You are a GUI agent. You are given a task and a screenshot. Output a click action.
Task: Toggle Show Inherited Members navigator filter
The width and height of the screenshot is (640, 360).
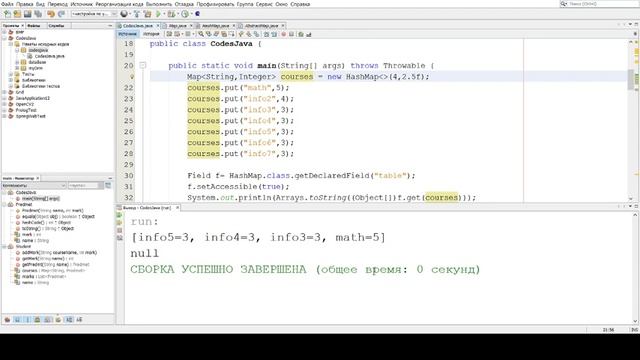pyautogui.click(x=7, y=320)
